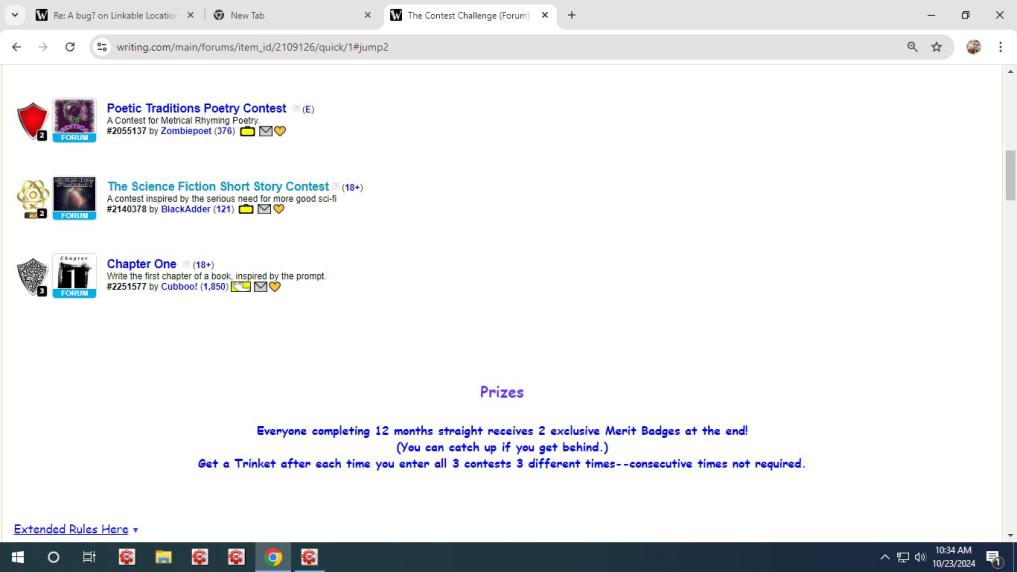Open the yellow portfolio icon next to Zombiepoet
This screenshot has width=1017, height=572.
pos(247,131)
